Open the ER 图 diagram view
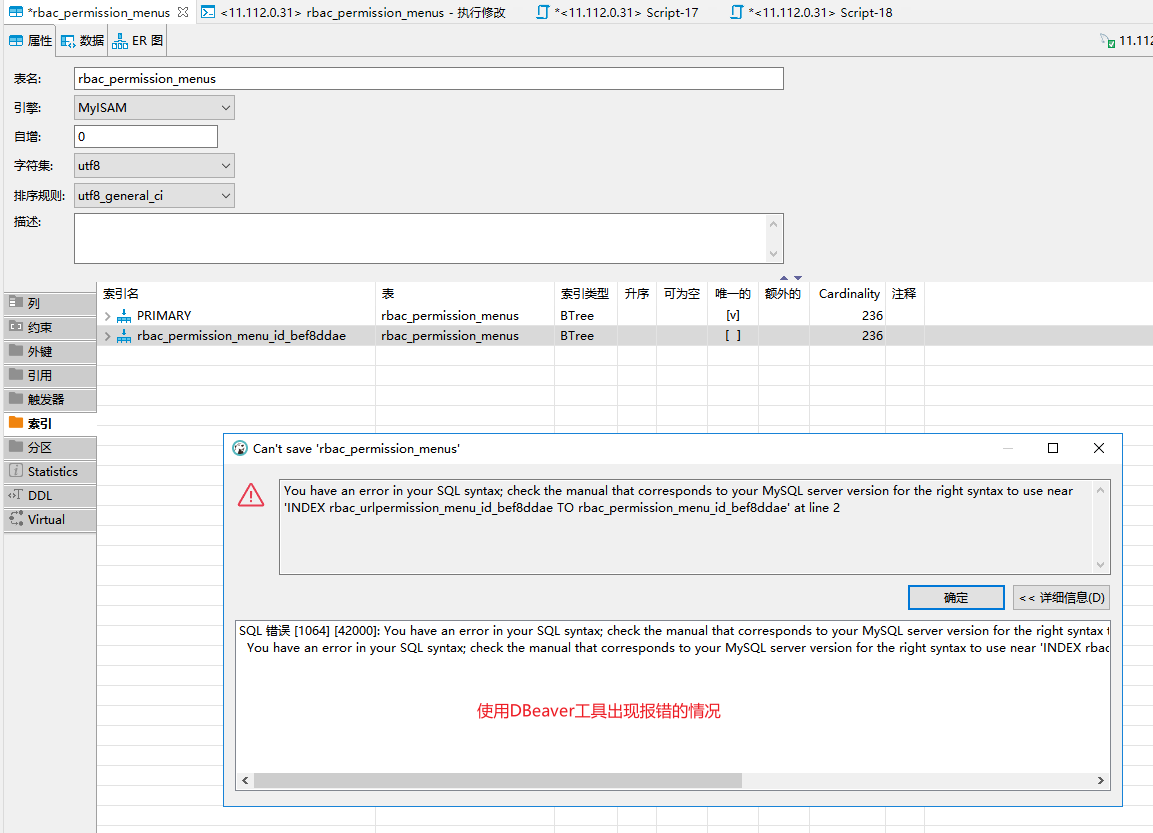Viewport: 1153px width, 833px height. 118,41
